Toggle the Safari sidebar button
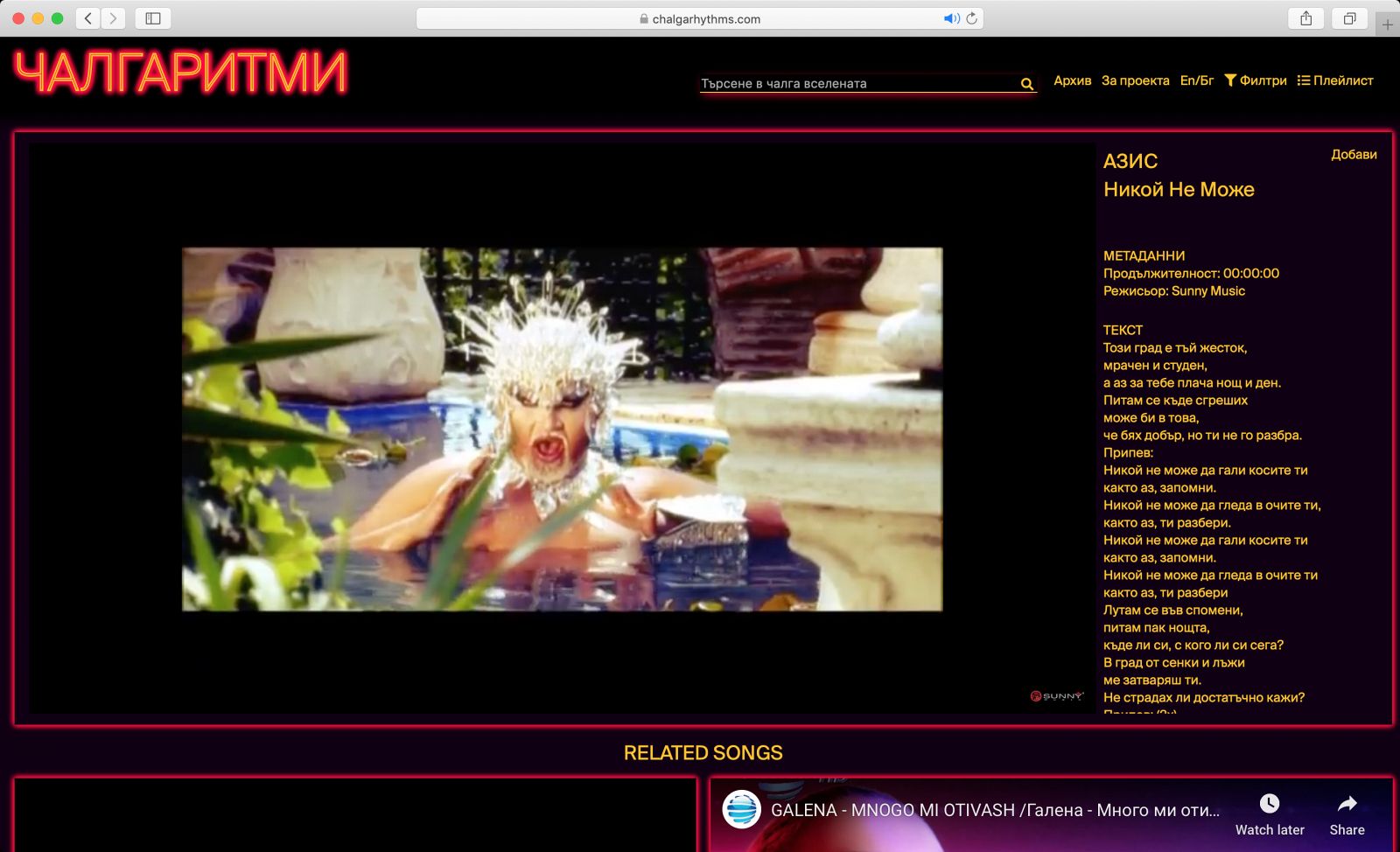The width and height of the screenshot is (1400, 852). point(153,18)
